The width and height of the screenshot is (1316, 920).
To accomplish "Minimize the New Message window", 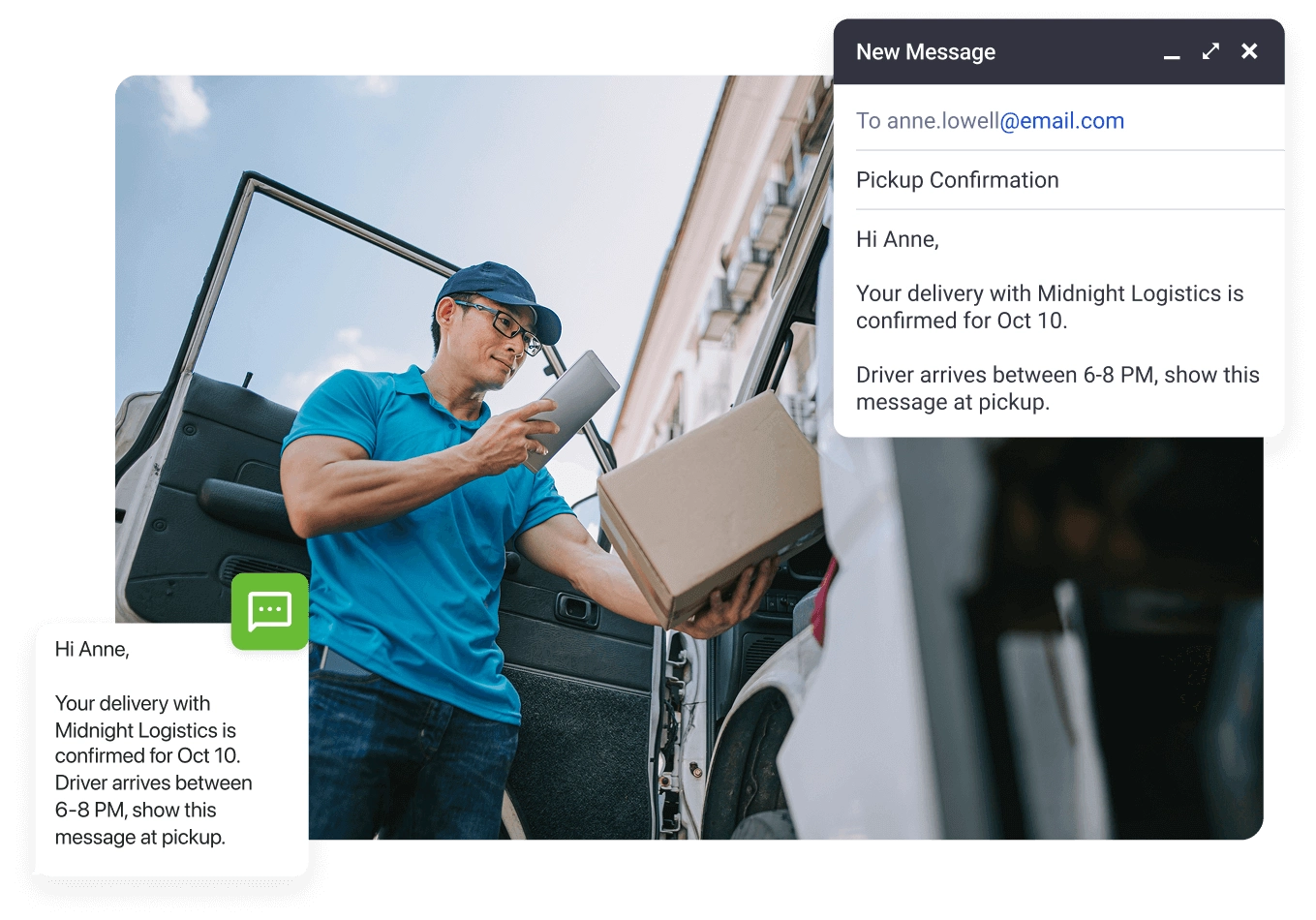I will click(x=1172, y=55).
